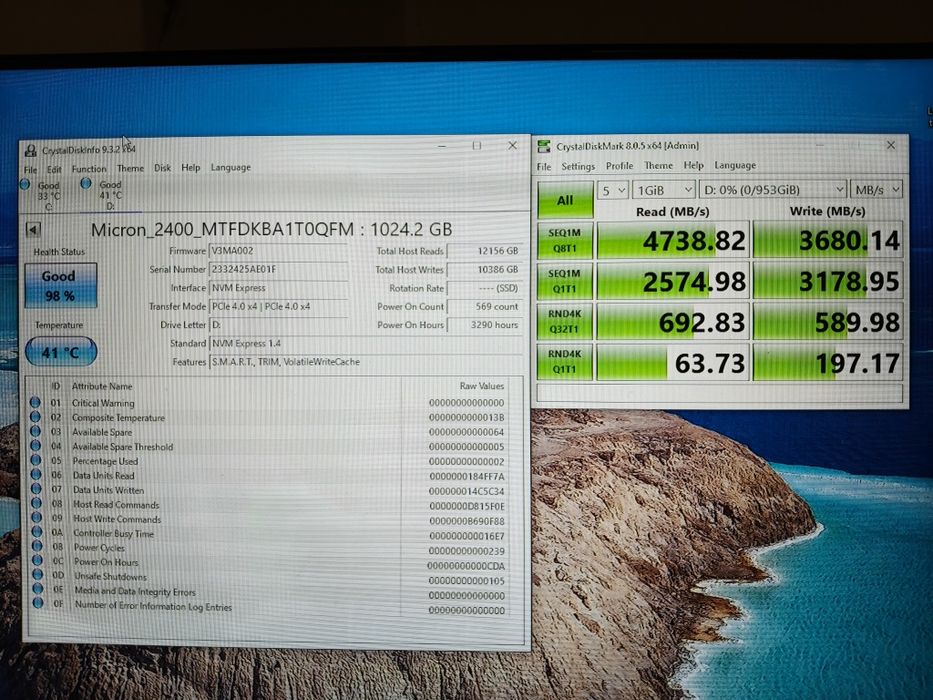
Task: Open the Theme menu in CrystalDiskMark
Action: click(x=658, y=165)
